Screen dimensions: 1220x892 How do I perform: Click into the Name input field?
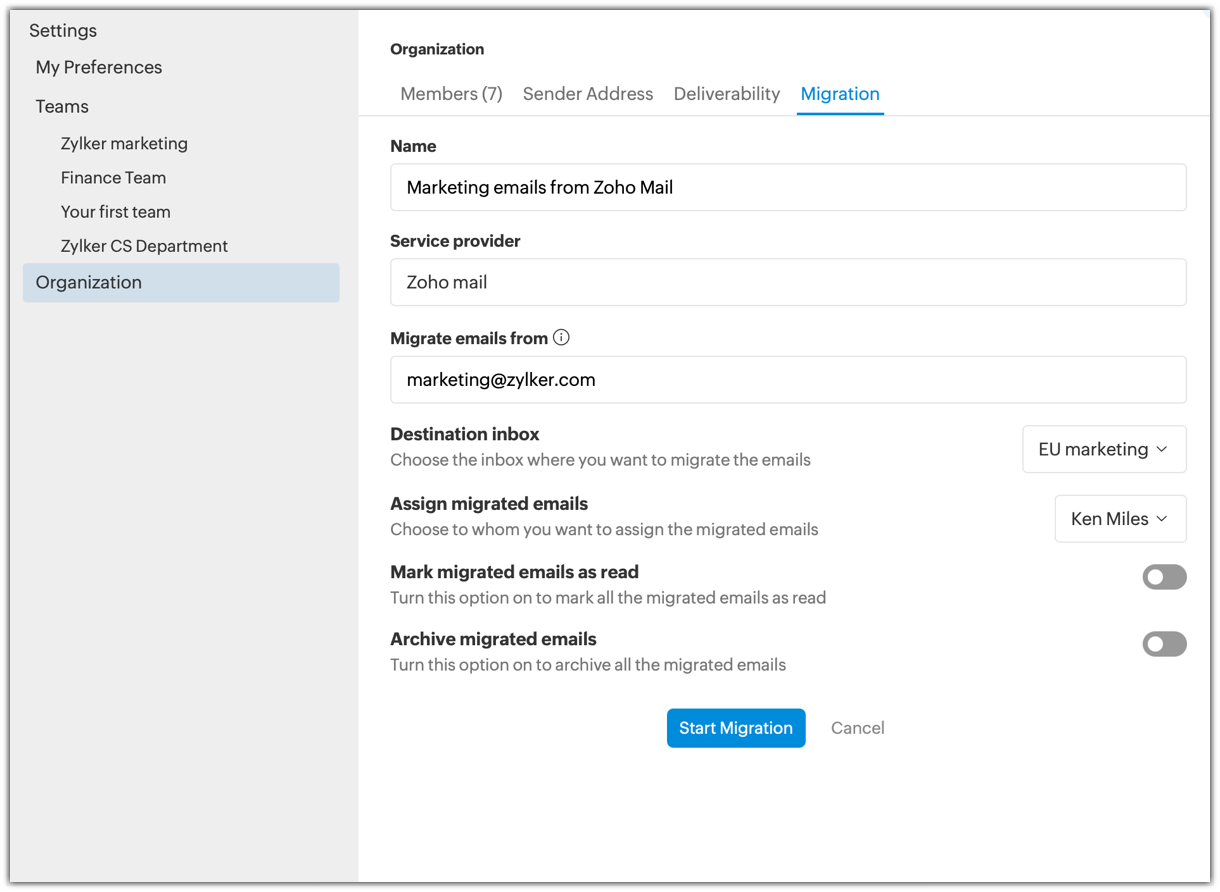[x=788, y=188]
